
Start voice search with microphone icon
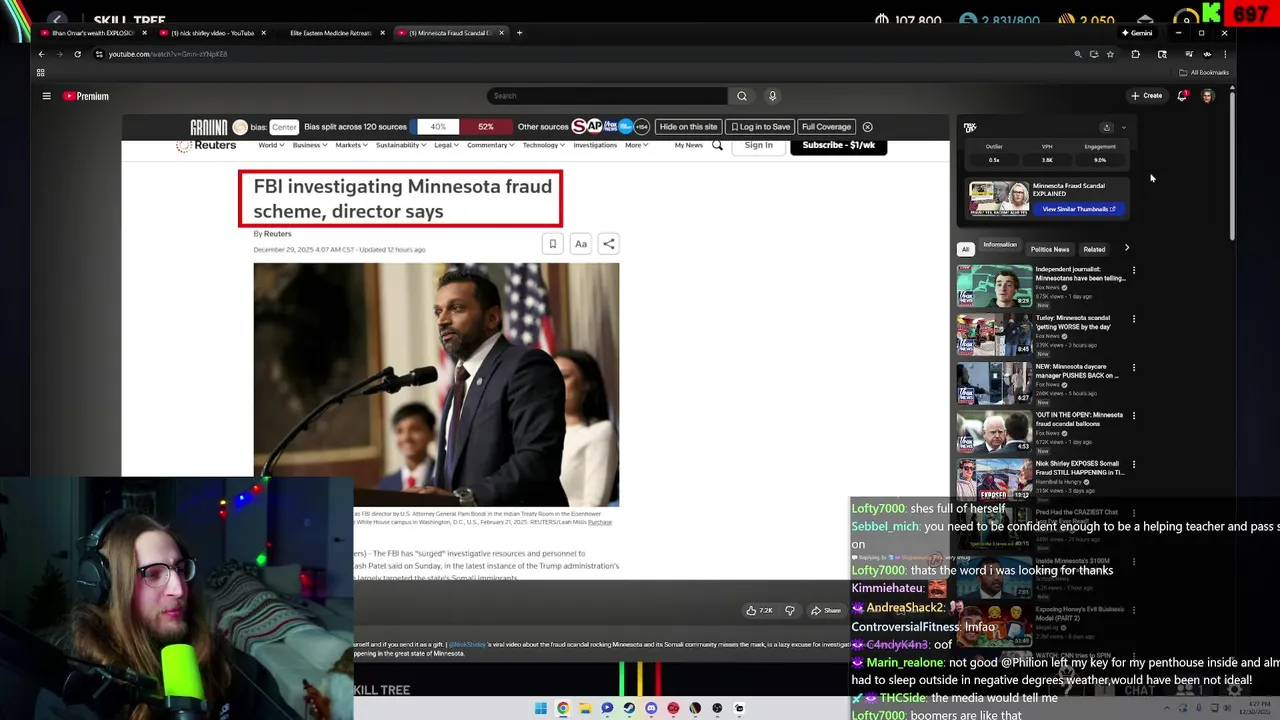[x=772, y=96]
